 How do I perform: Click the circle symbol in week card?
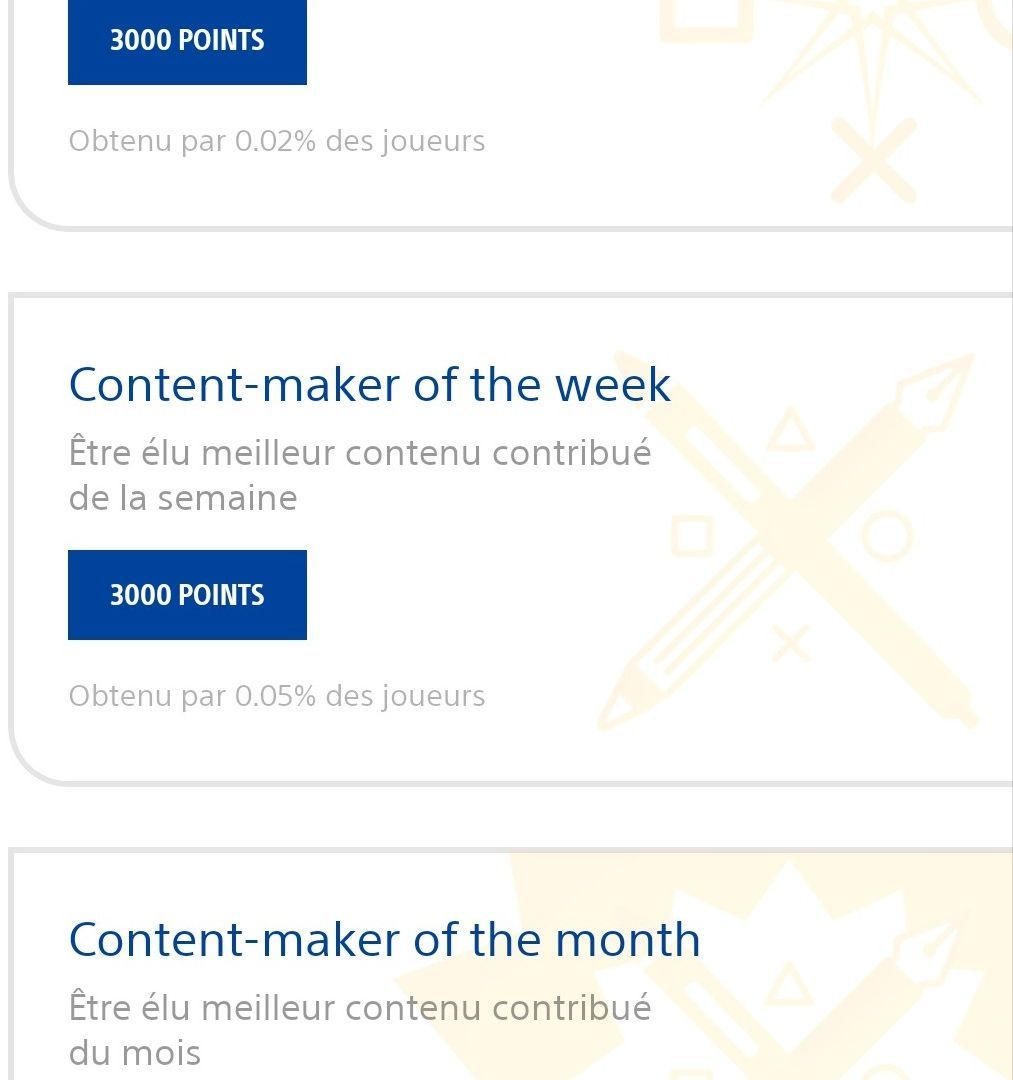tap(887, 536)
